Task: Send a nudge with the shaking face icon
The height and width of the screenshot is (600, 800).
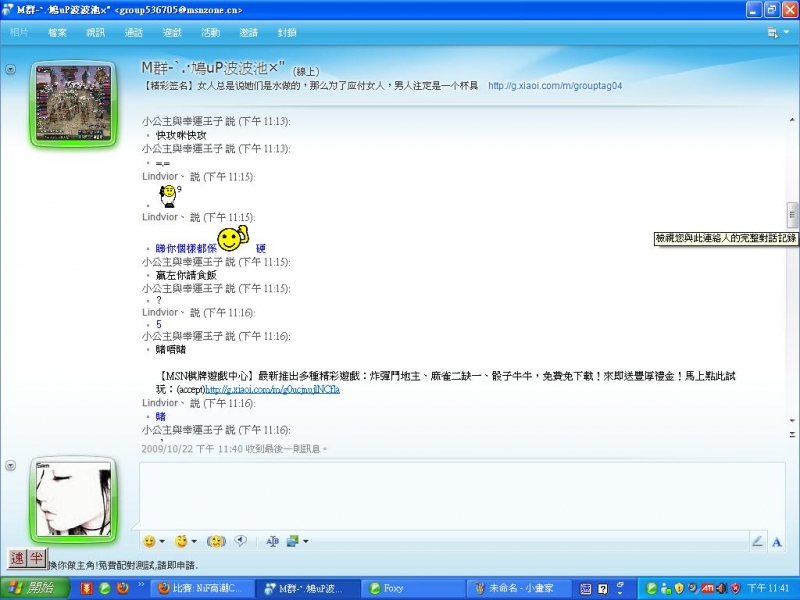Action: pyautogui.click(x=216, y=541)
